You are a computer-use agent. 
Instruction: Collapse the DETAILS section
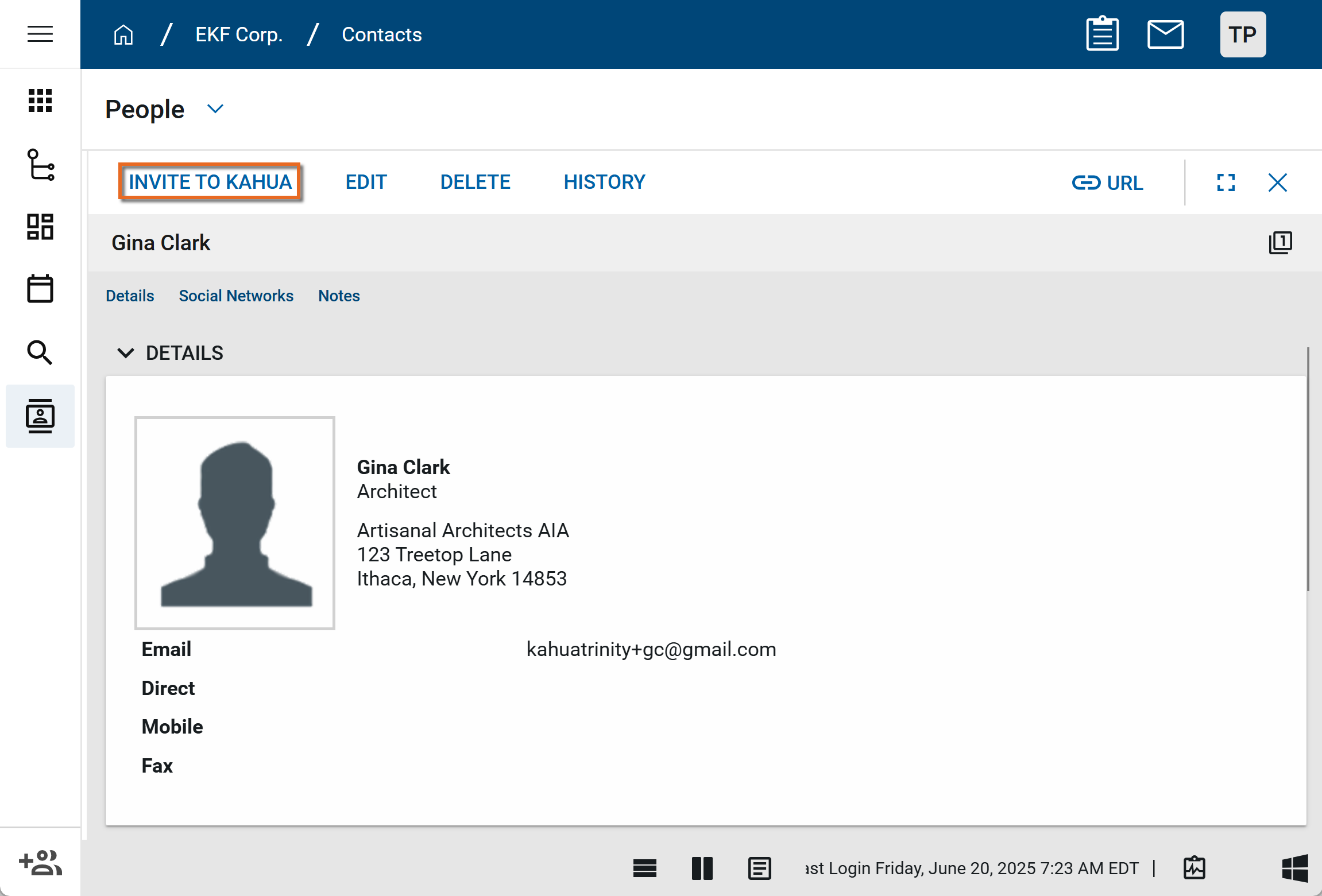126,352
